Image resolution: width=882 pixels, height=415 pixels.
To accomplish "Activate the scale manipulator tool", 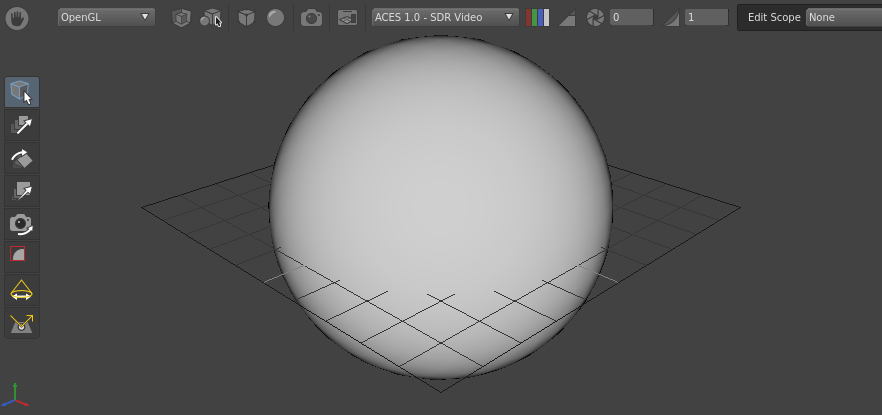I will point(21,191).
